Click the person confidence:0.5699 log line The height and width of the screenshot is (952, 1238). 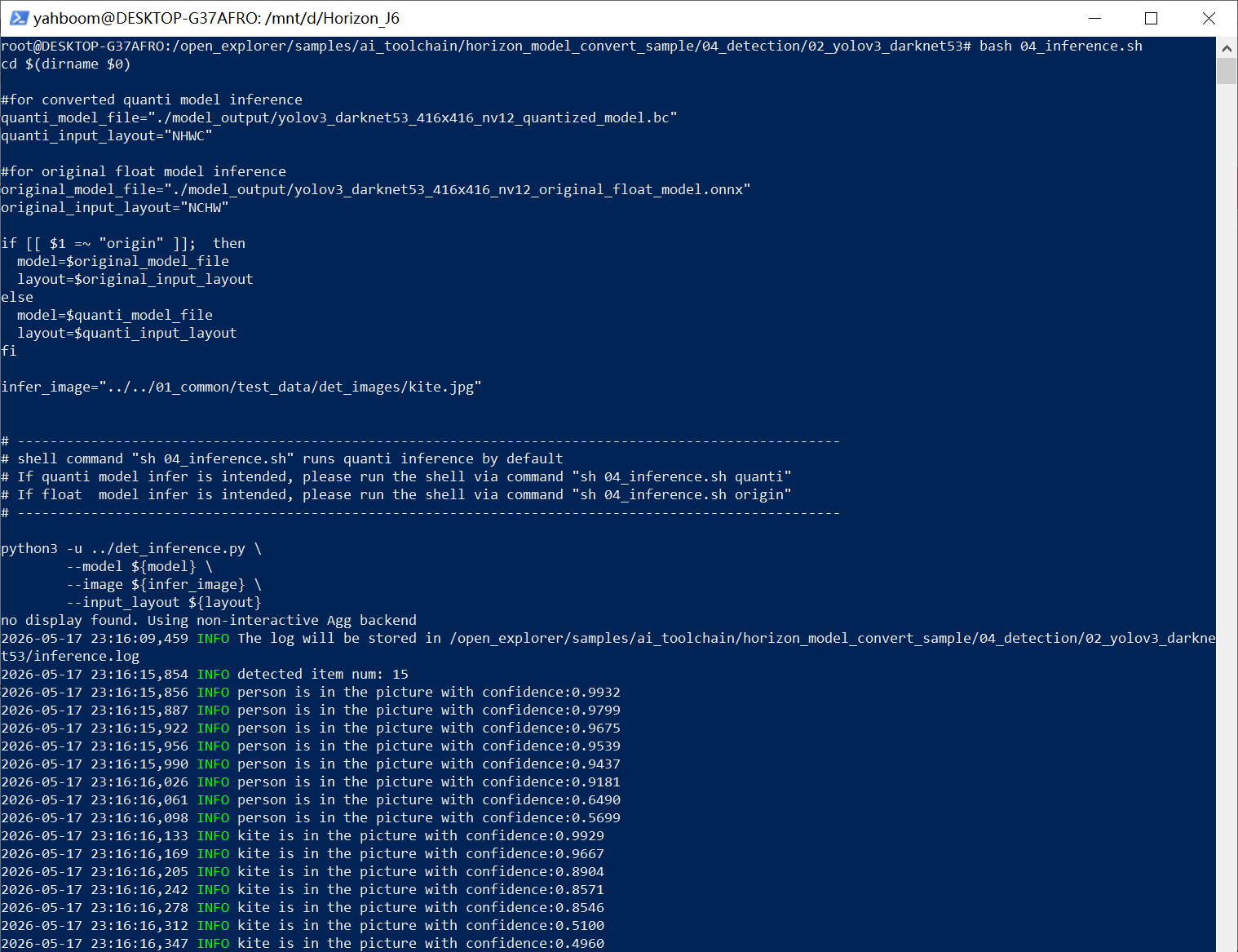[311, 817]
